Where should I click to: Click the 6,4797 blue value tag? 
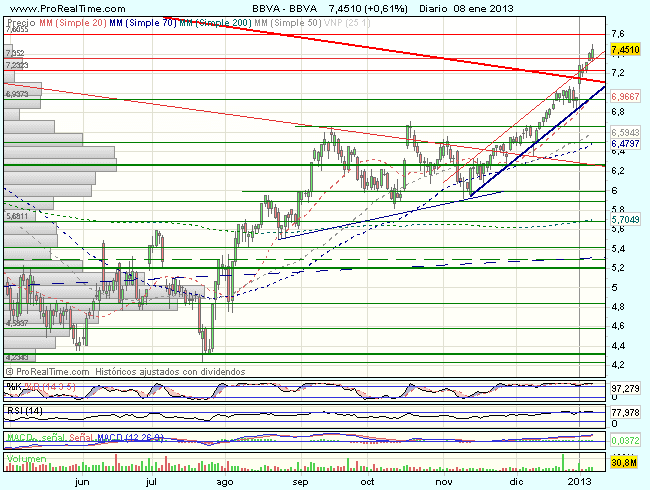625,144
